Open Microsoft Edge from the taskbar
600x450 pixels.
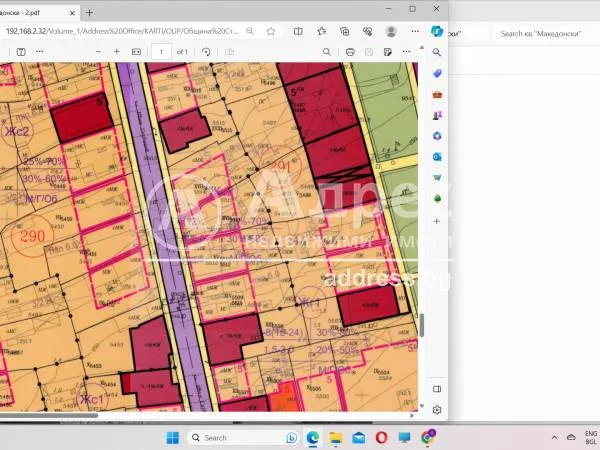[x=313, y=438]
